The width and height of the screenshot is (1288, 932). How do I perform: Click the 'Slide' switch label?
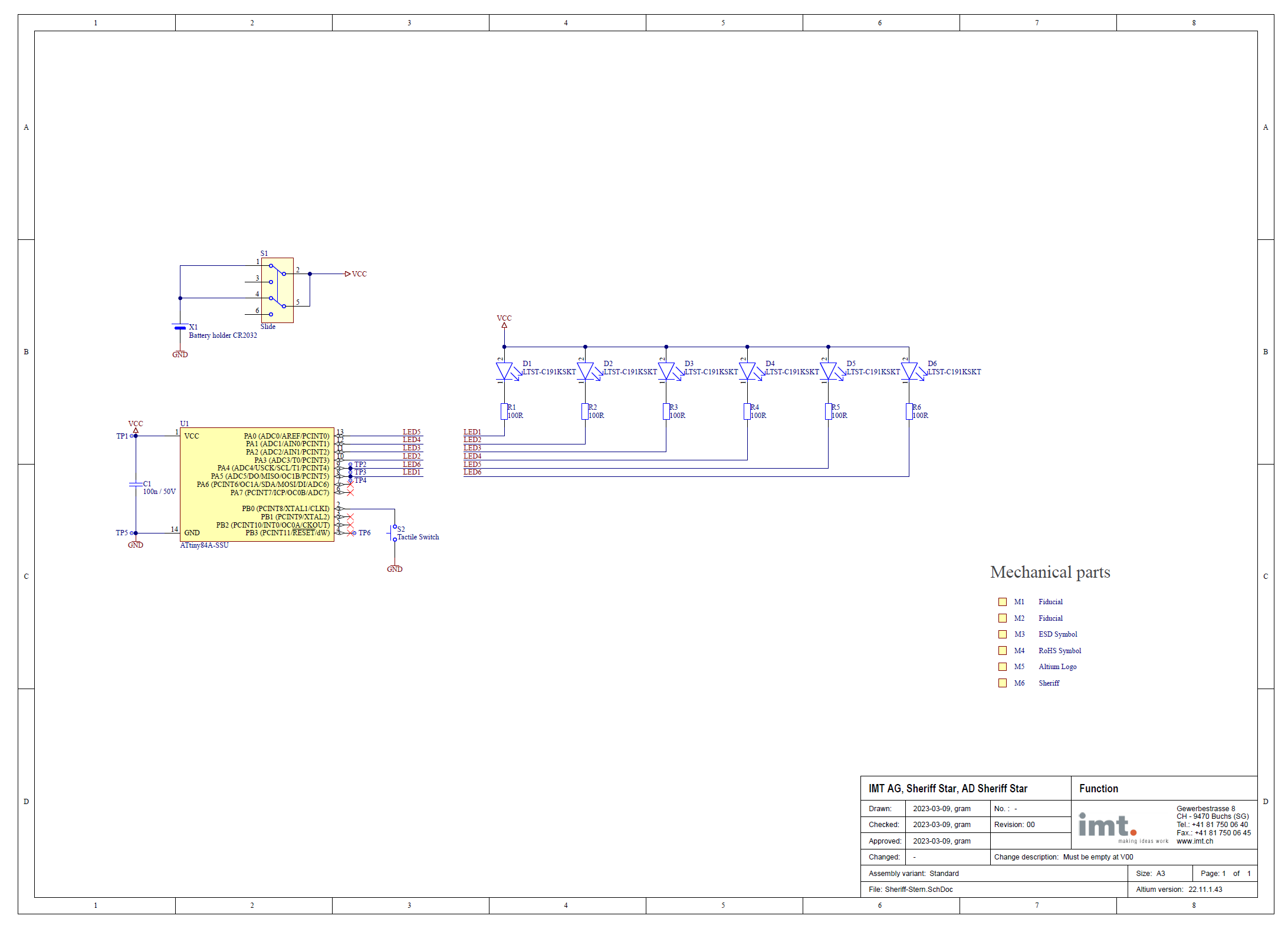(x=268, y=327)
